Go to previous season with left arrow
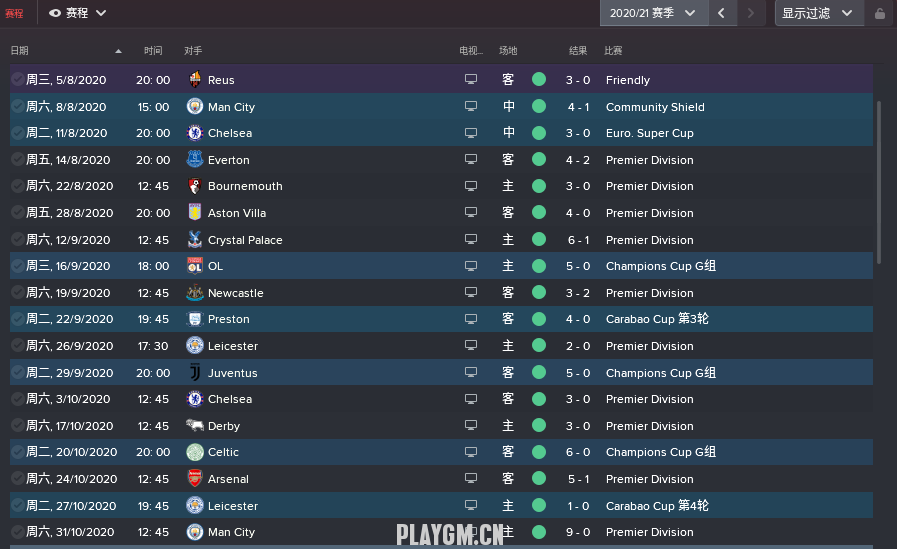 coord(721,13)
